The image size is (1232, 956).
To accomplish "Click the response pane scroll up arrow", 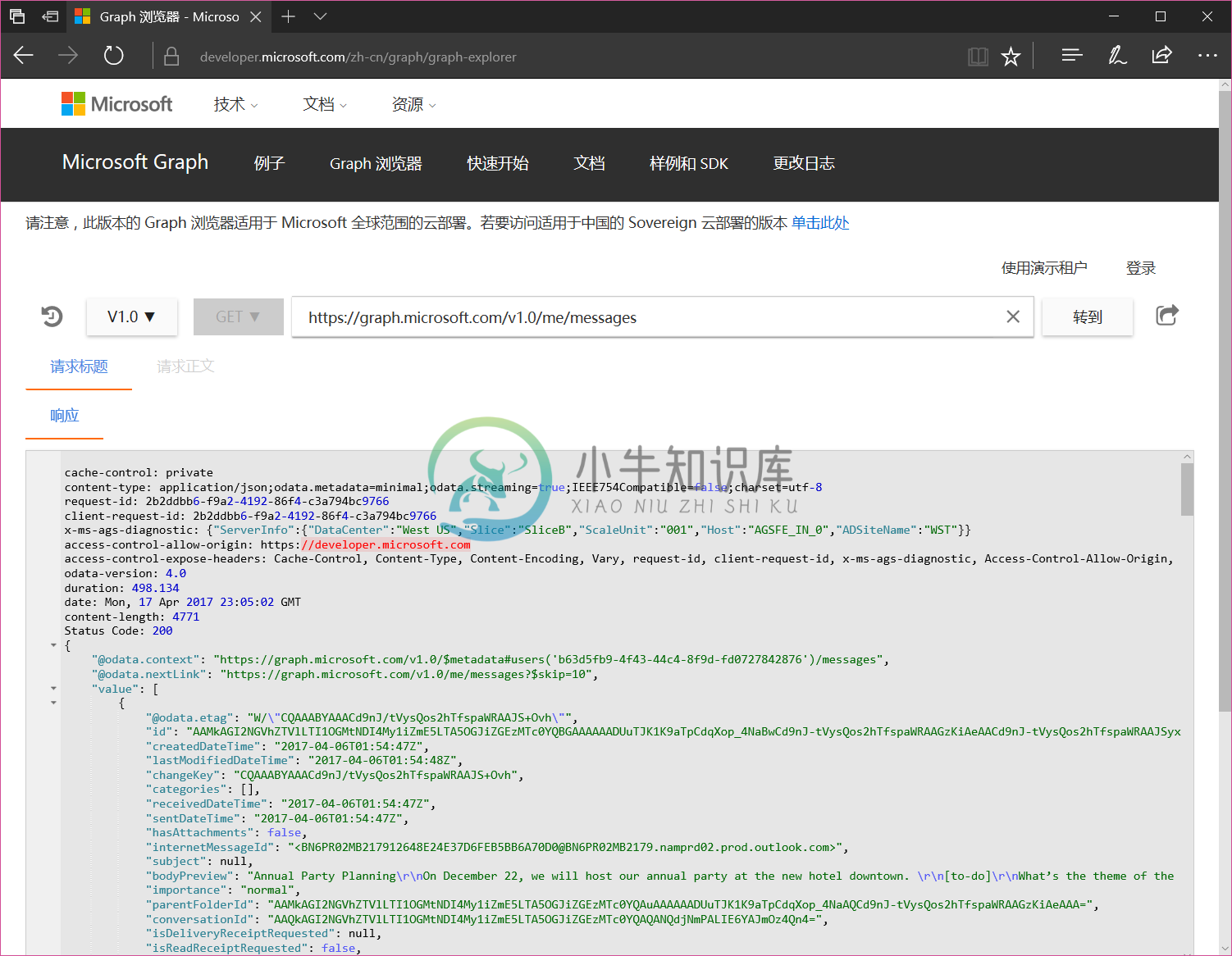I will point(1187,457).
